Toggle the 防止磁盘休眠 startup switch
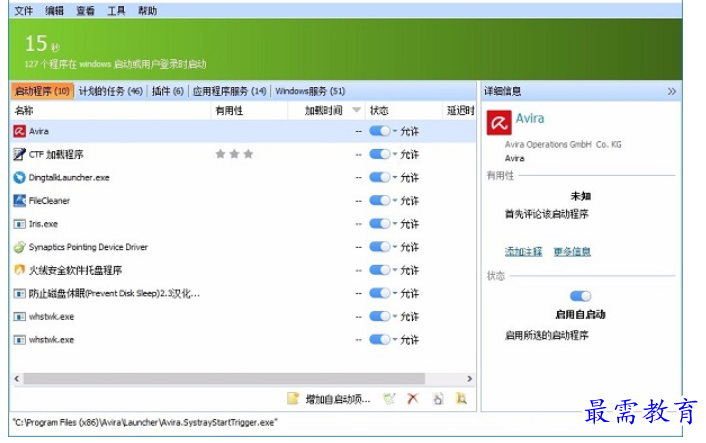Image resolution: width=706 pixels, height=443 pixels. point(380,293)
